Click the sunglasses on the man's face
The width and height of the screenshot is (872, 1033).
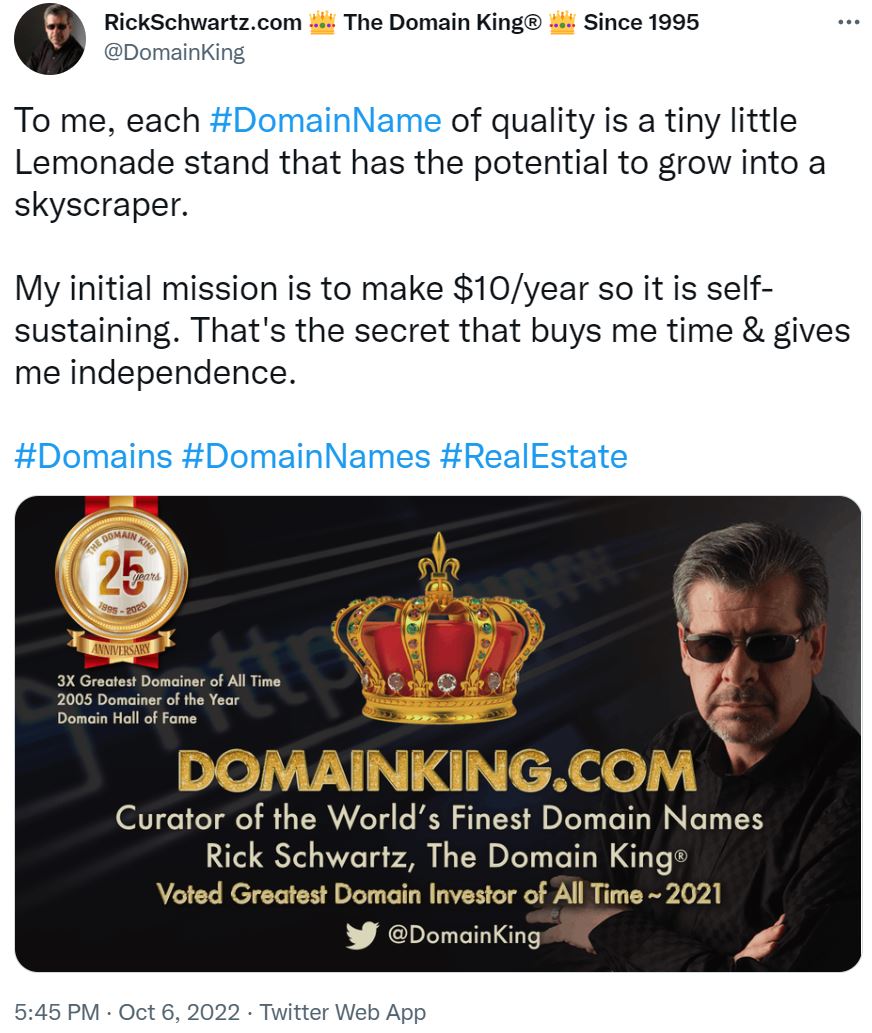pyautogui.click(x=743, y=642)
